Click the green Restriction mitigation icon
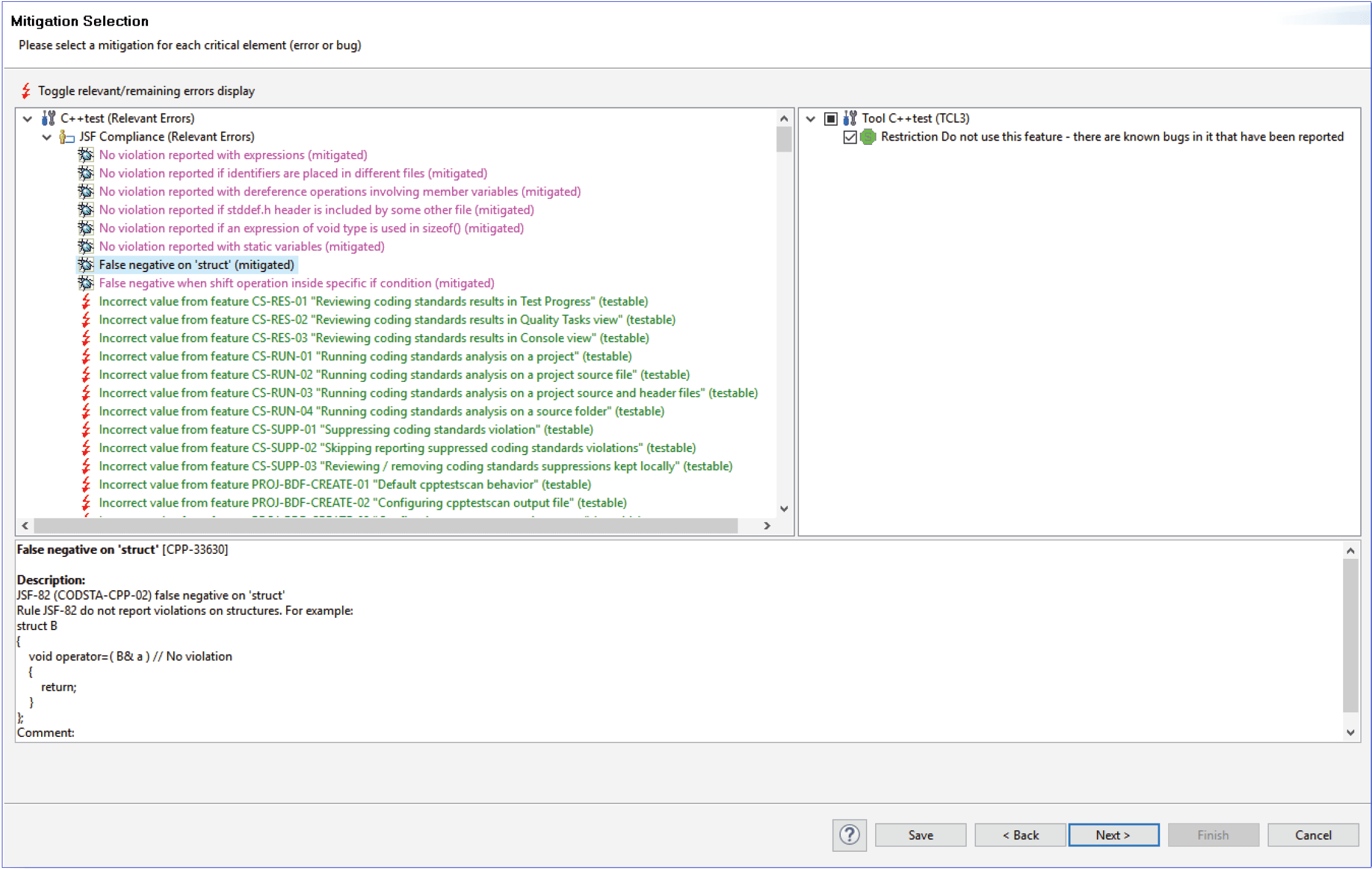This screenshot has height=869, width=1372. pos(868,136)
